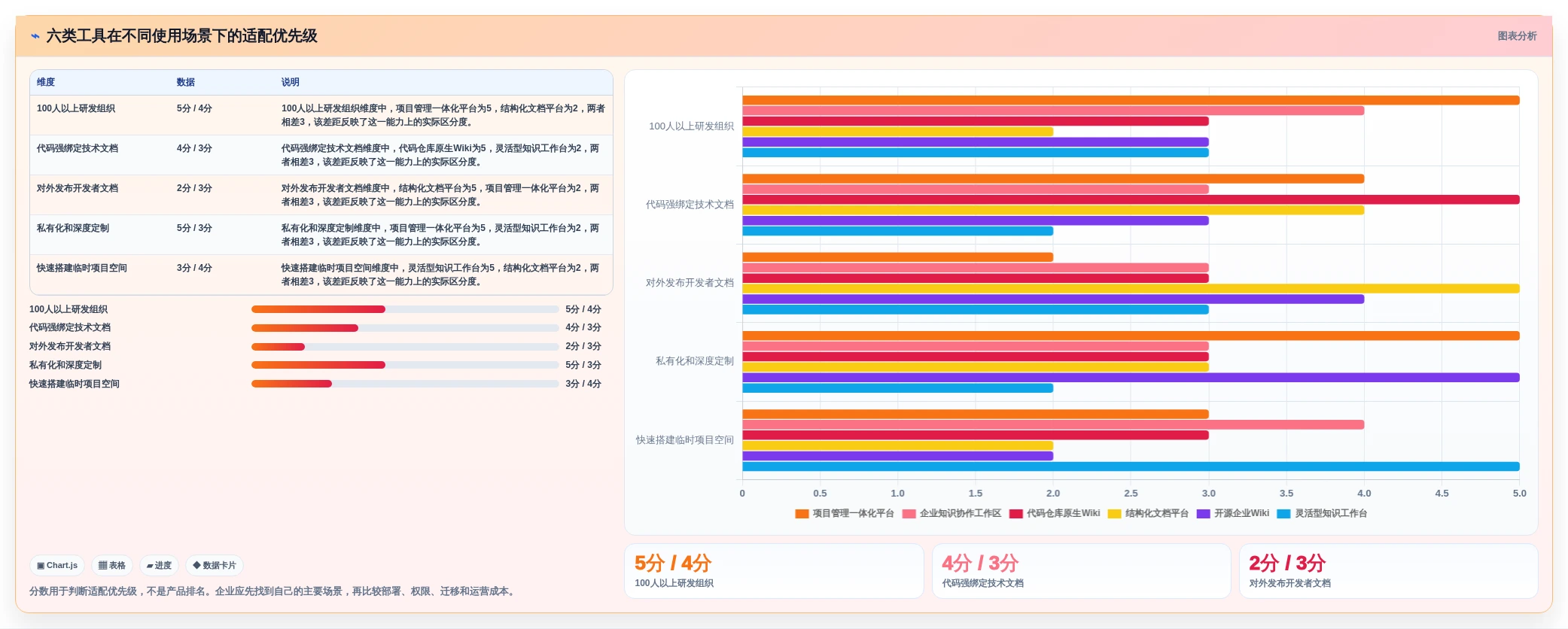Toggle 结构化文档平台 legend item
The image size is (1568, 629).
(1148, 513)
